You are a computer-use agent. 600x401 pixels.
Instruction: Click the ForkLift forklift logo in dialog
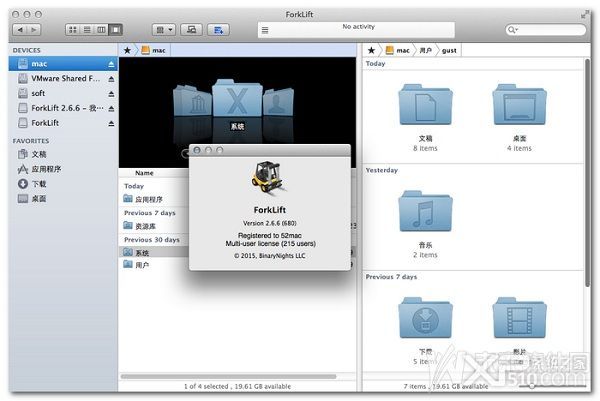coord(269,176)
